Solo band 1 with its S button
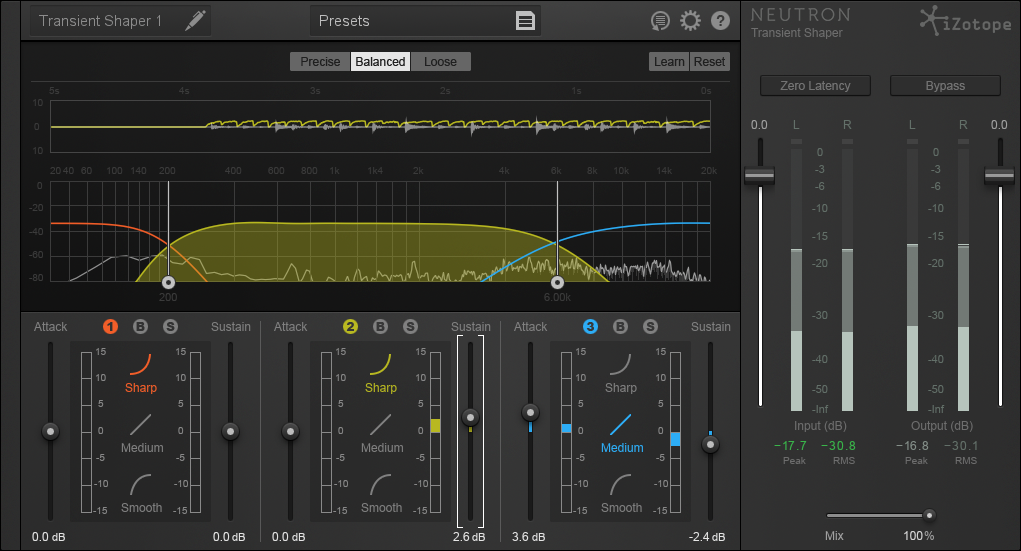Viewport: 1021px width, 551px height. pyautogui.click(x=170, y=326)
